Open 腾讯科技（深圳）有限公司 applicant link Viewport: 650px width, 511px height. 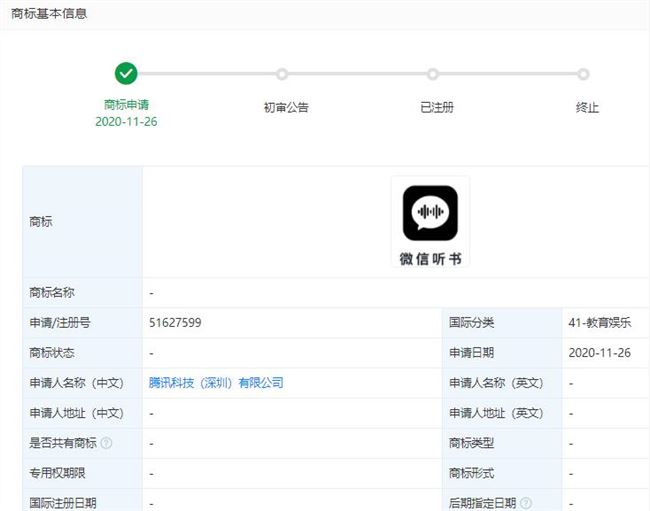tap(216, 383)
